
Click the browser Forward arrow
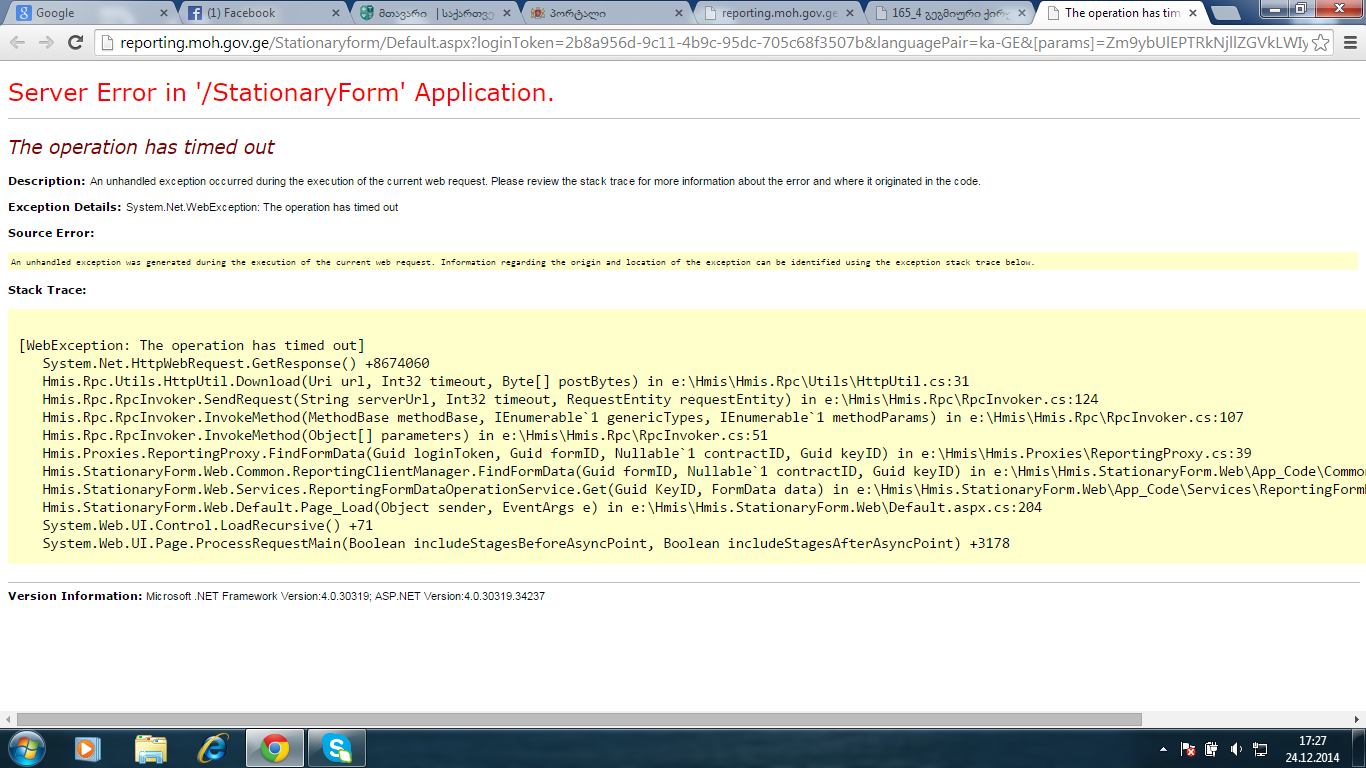point(46,42)
